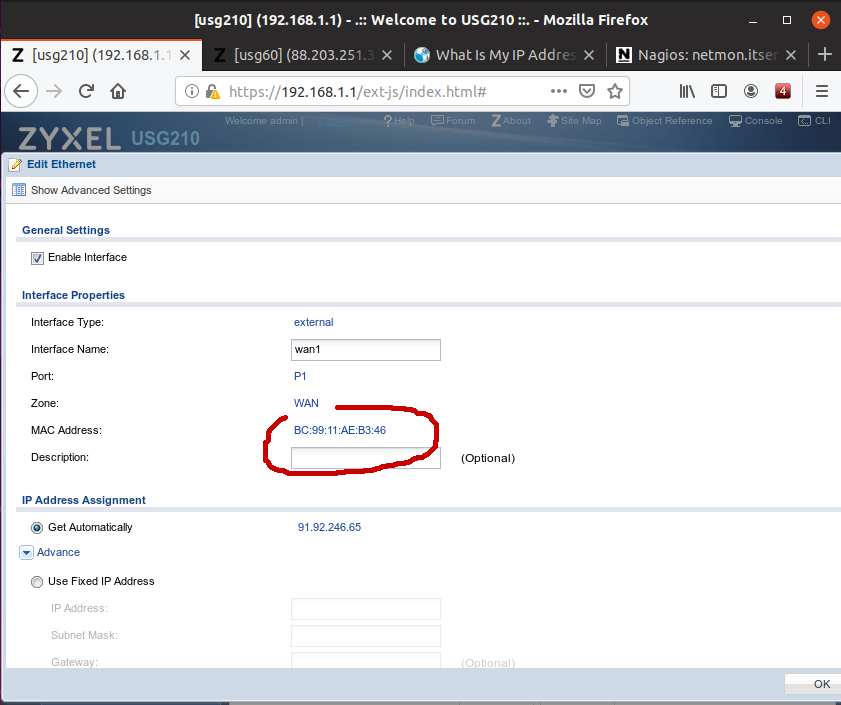The image size is (841, 705).
Task: Open the Site Map
Action: (574, 121)
